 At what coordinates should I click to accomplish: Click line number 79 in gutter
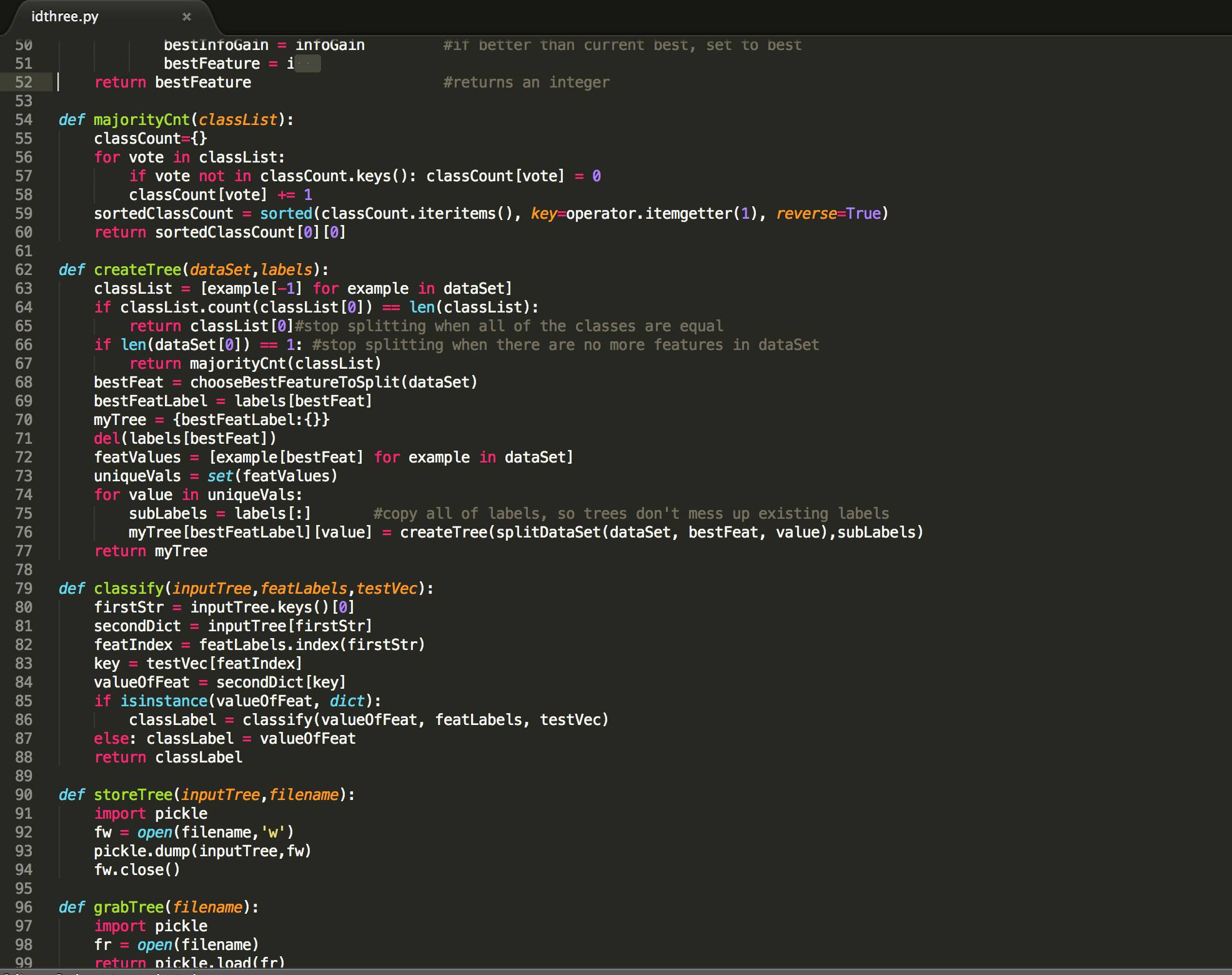(24, 589)
